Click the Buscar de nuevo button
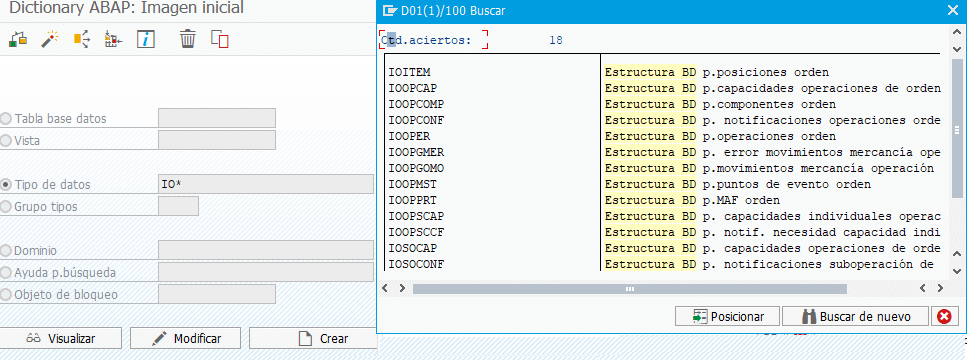 click(855, 316)
